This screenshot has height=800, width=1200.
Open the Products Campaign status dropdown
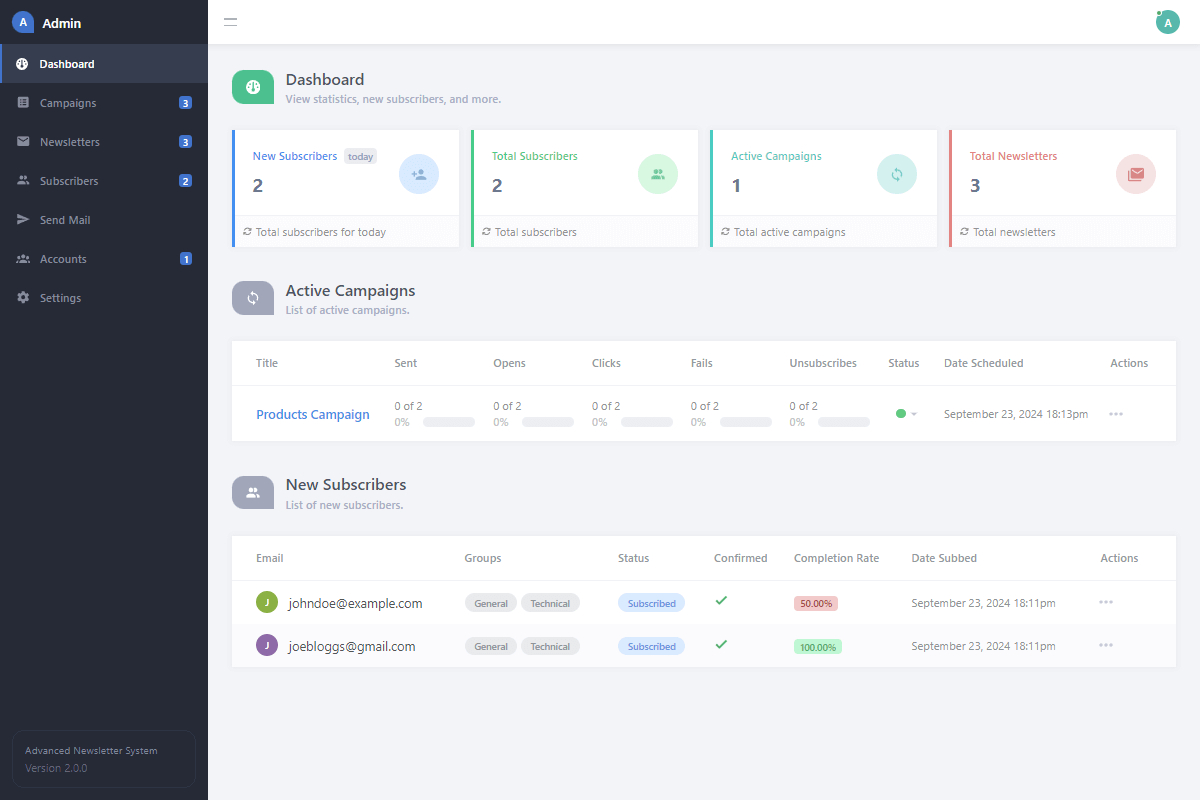point(907,414)
